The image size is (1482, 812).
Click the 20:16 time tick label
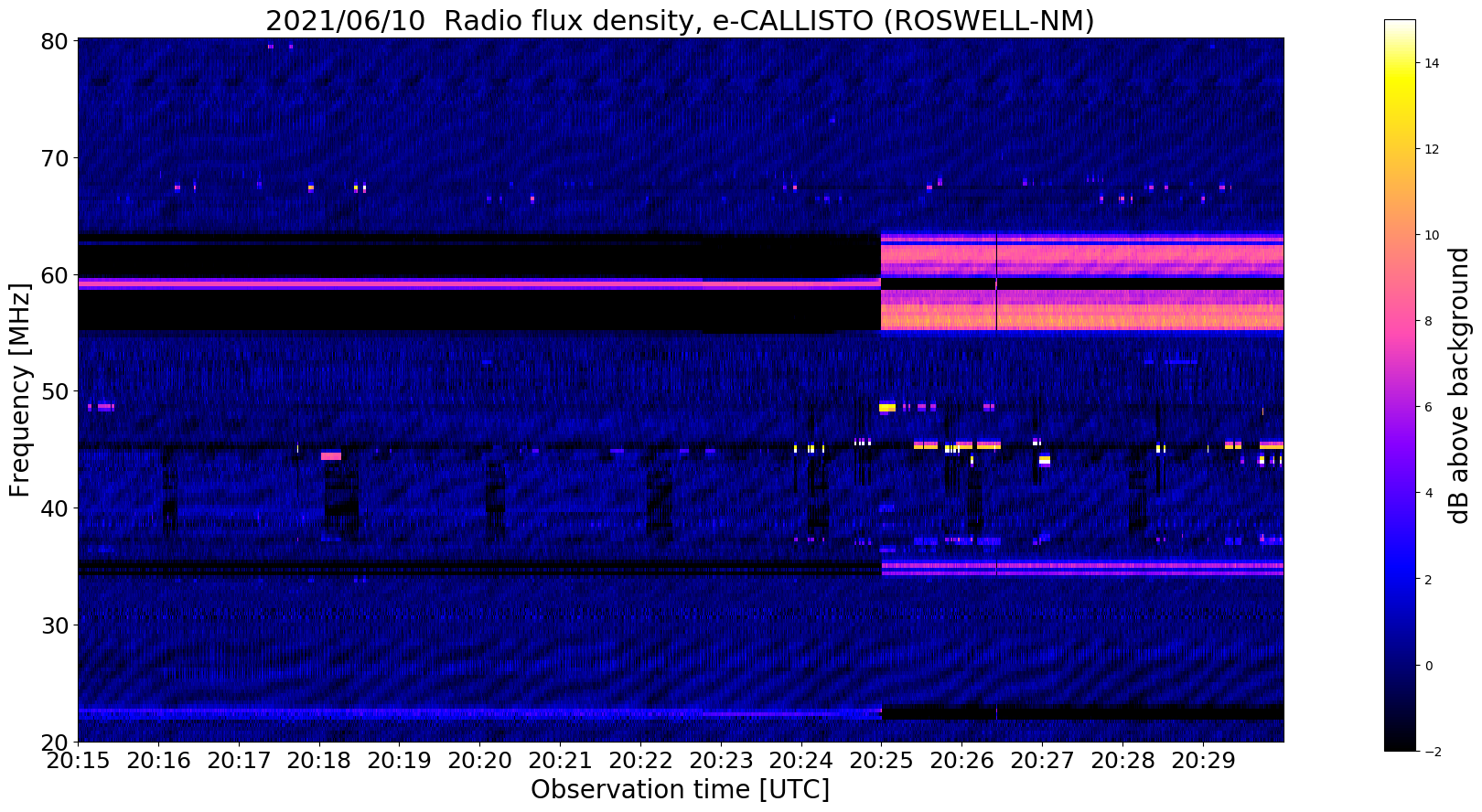[158, 761]
